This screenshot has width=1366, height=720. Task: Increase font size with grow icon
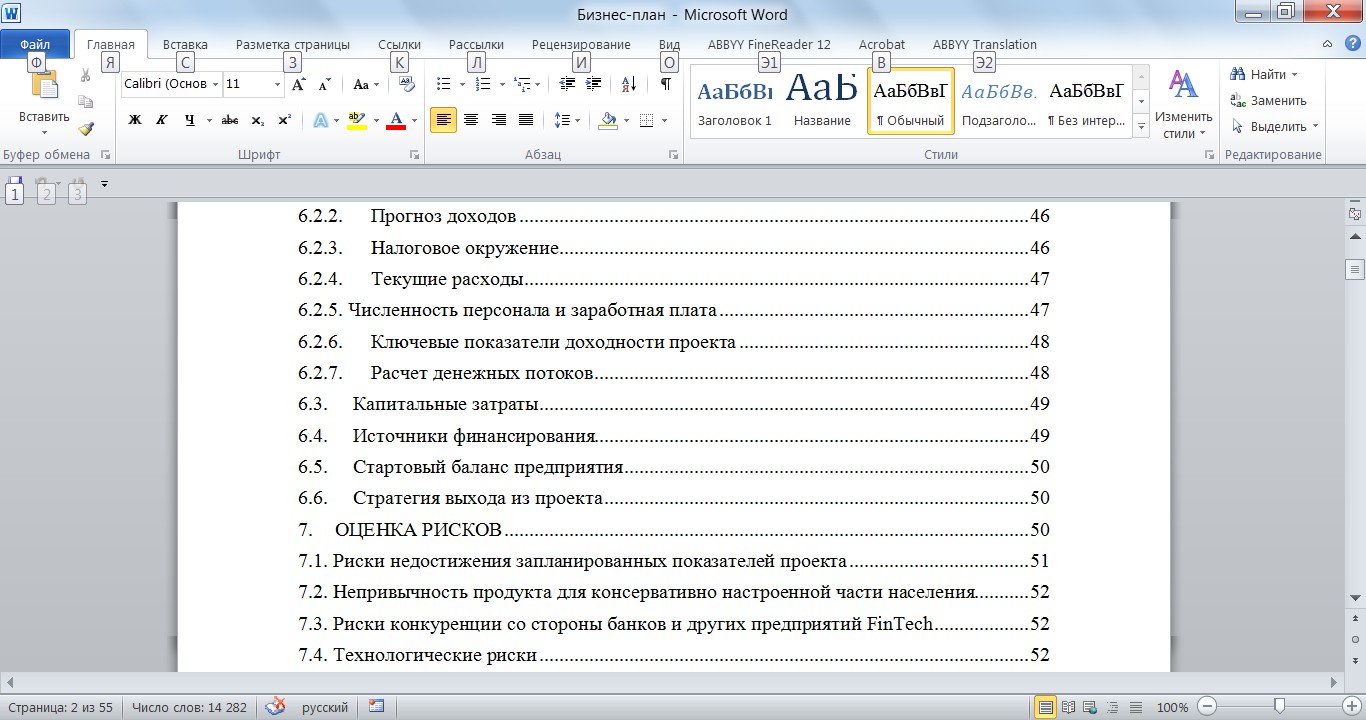(x=298, y=85)
